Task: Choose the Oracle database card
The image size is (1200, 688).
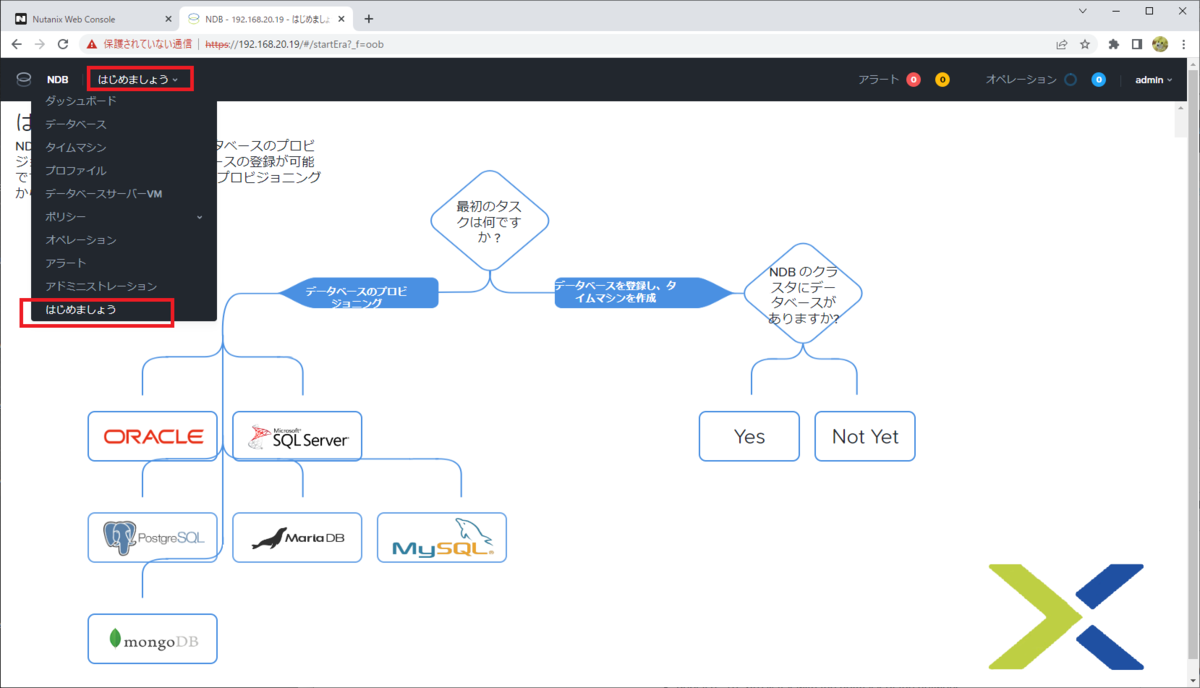Action: point(153,436)
